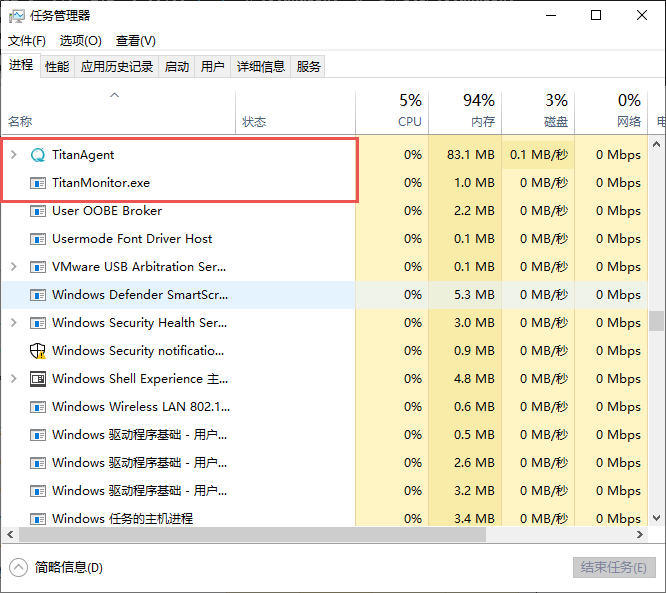Click the VMware USB Arbitration Service icon
The width and height of the screenshot is (666, 593).
38,267
